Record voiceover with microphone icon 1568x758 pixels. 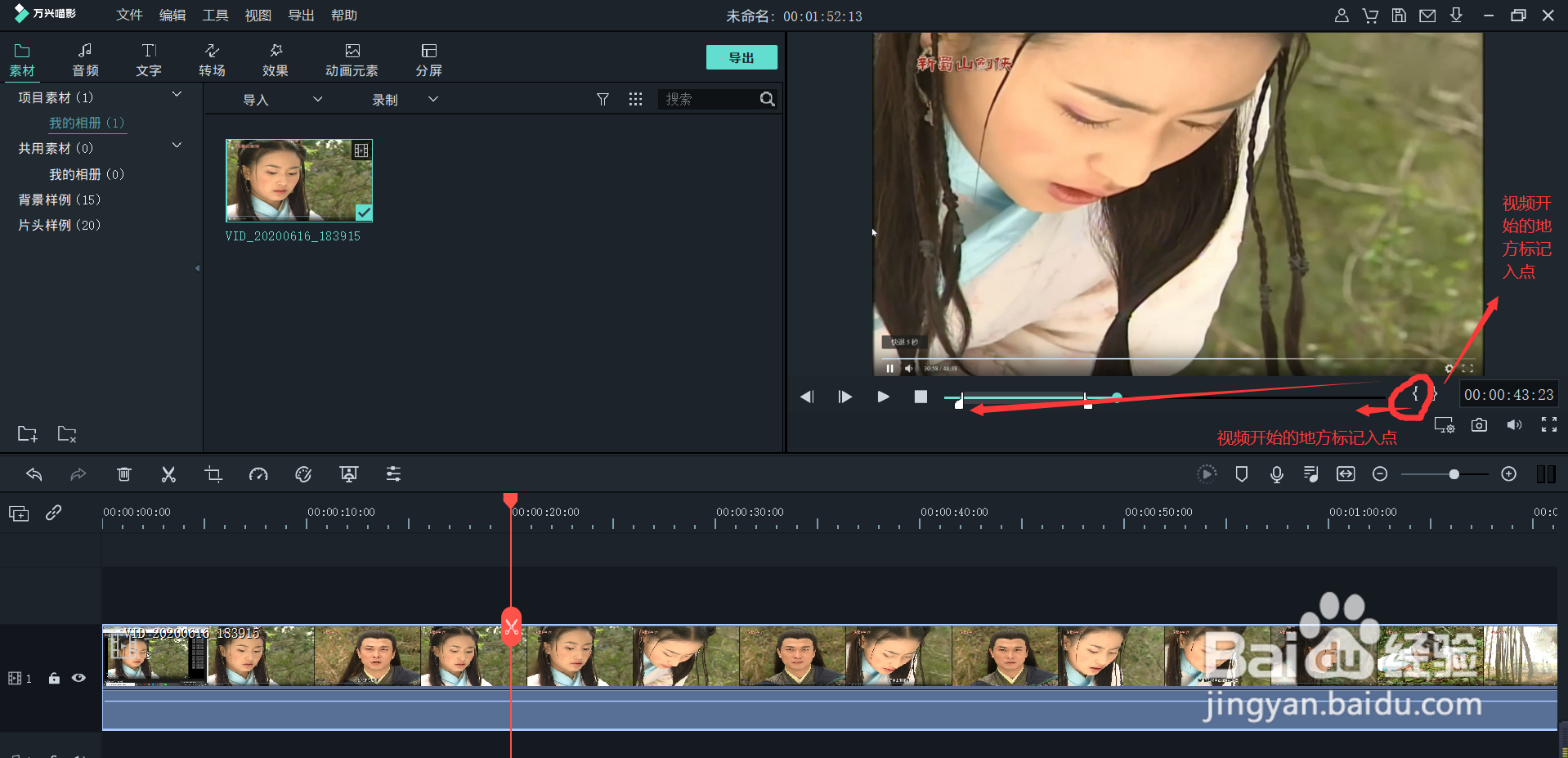pyautogui.click(x=1277, y=474)
